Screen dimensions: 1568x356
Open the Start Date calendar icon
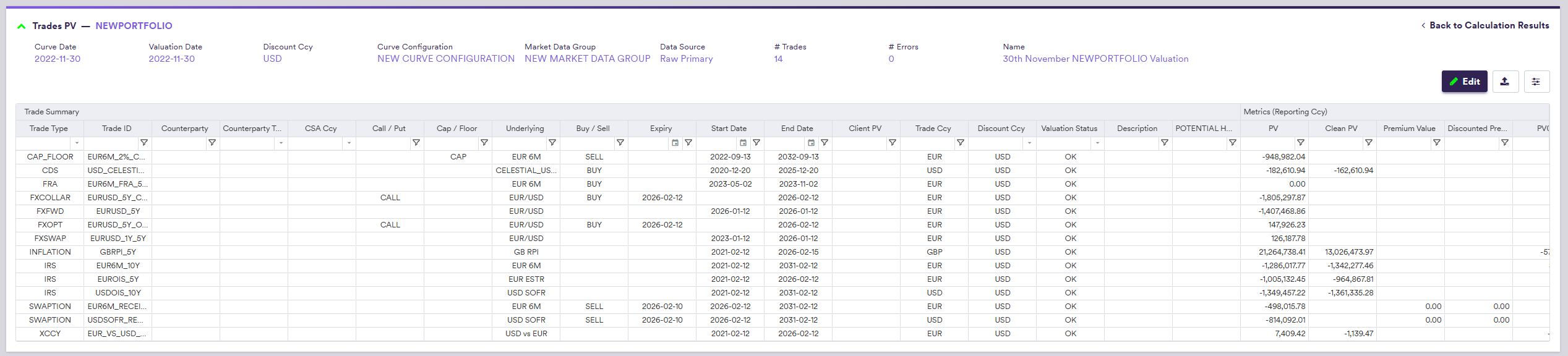[x=743, y=143]
